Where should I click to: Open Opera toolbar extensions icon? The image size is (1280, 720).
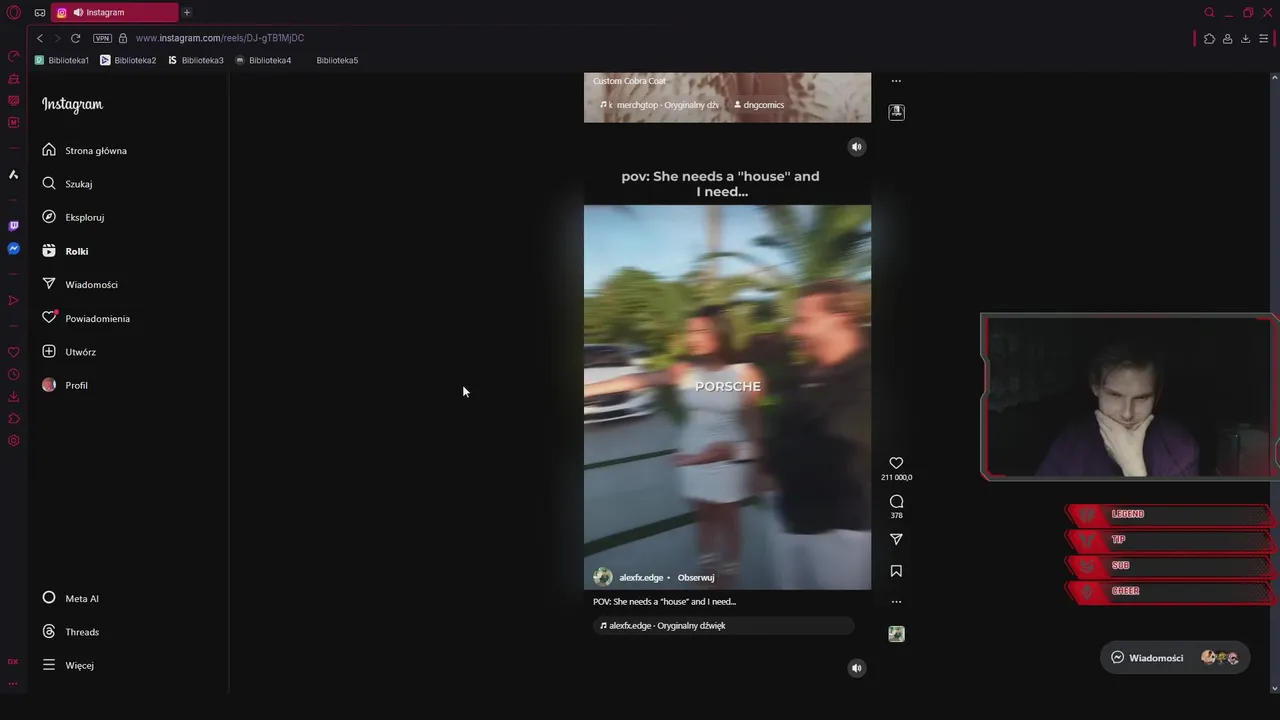[1209, 38]
